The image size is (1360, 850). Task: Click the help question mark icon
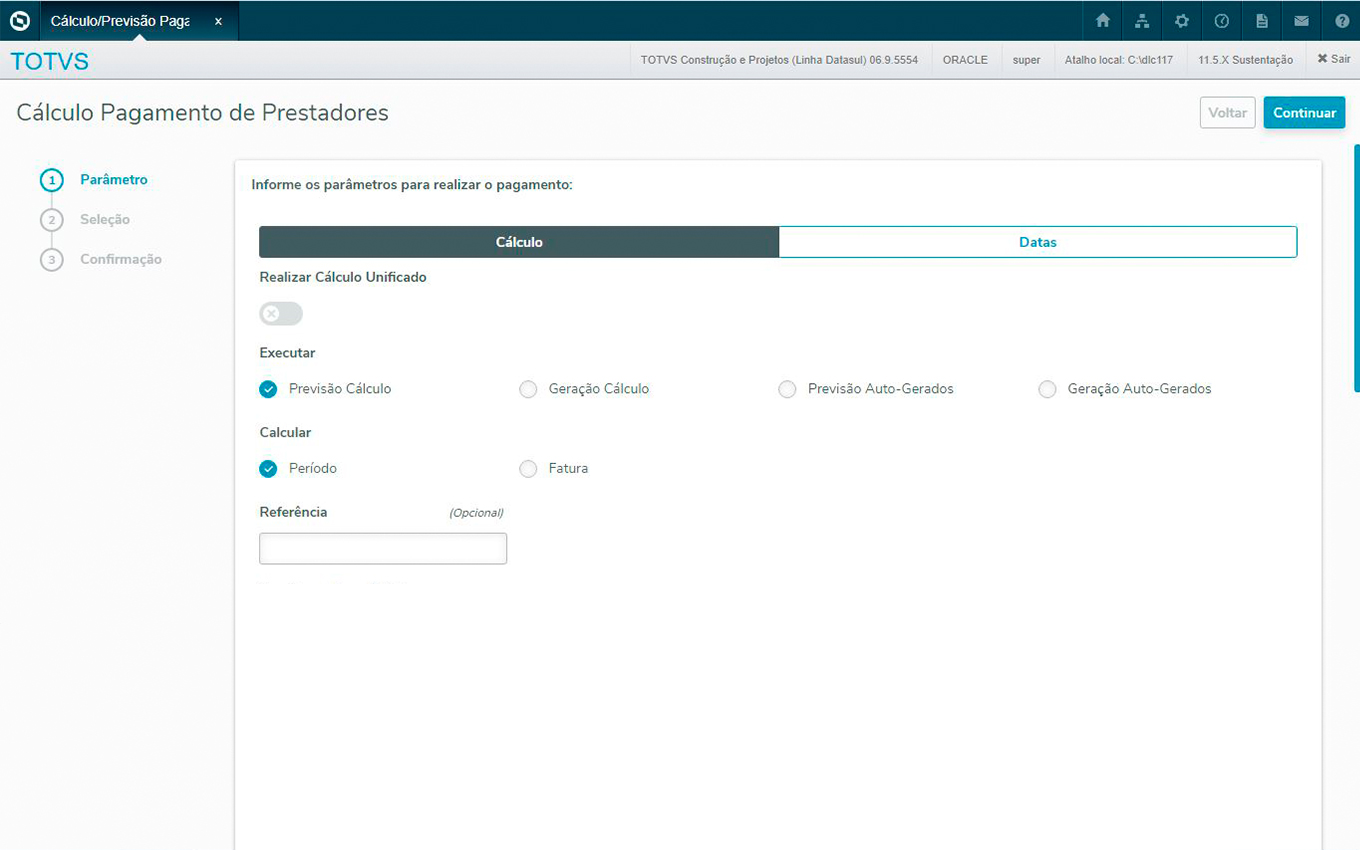coord(1342,21)
